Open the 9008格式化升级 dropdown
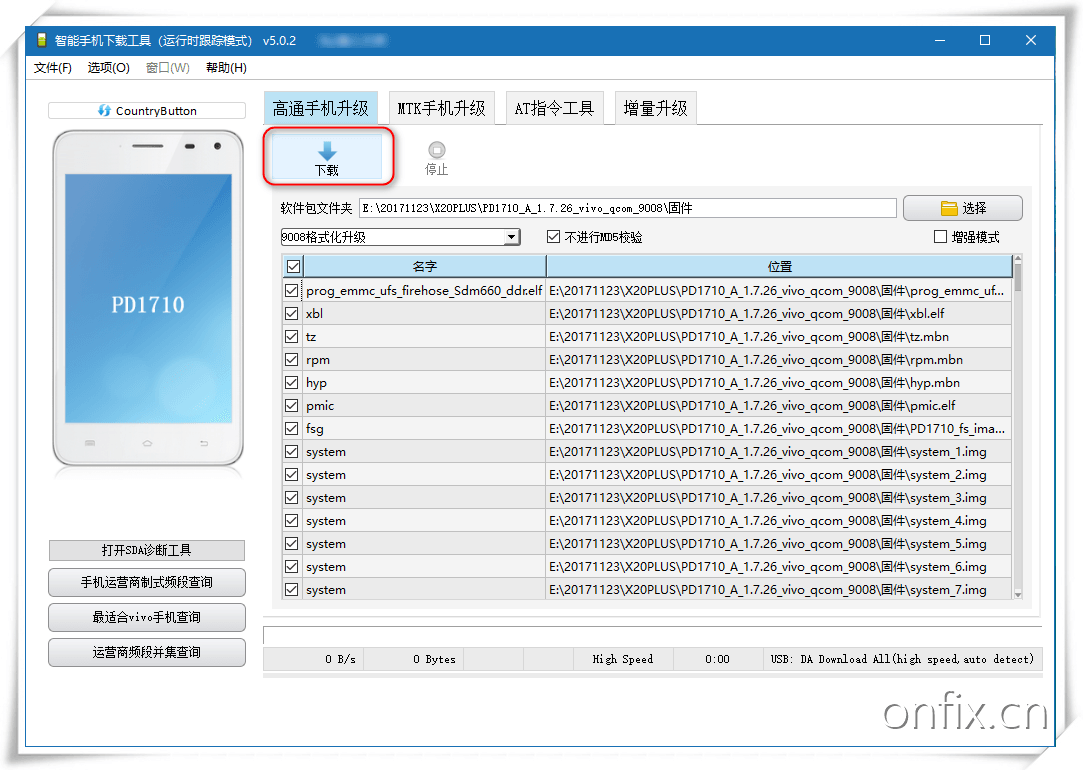 512,236
